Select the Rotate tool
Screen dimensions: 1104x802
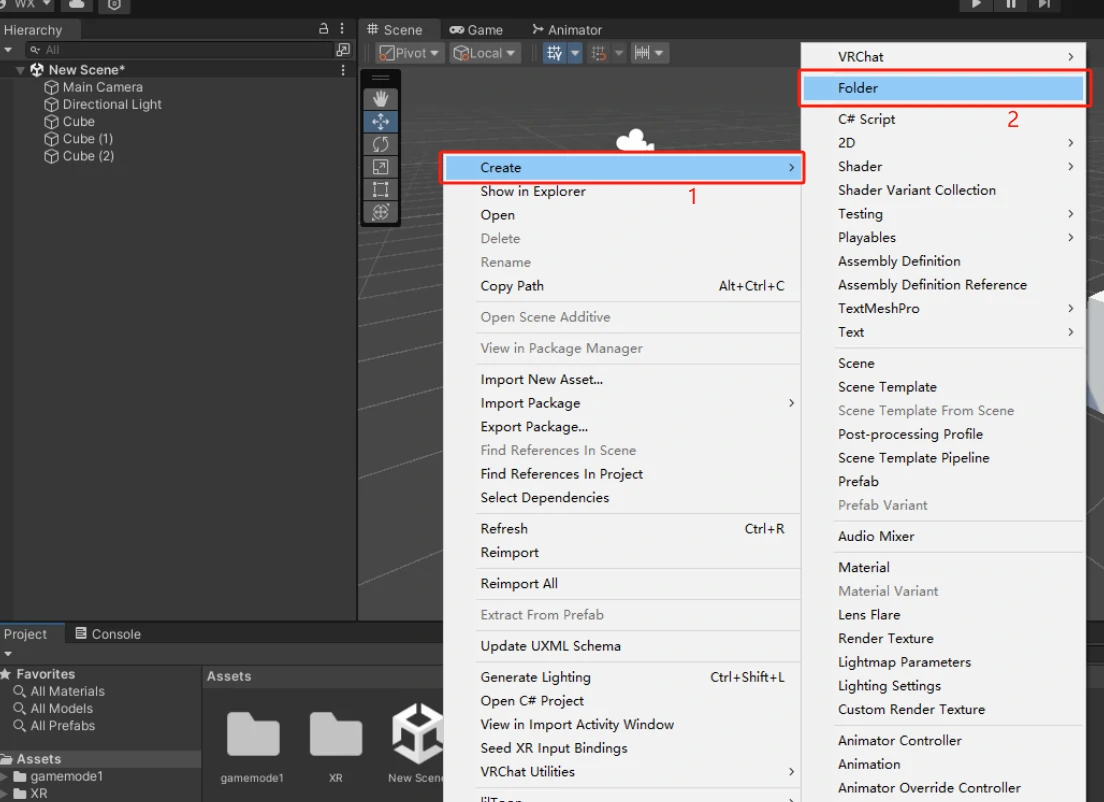pos(380,145)
